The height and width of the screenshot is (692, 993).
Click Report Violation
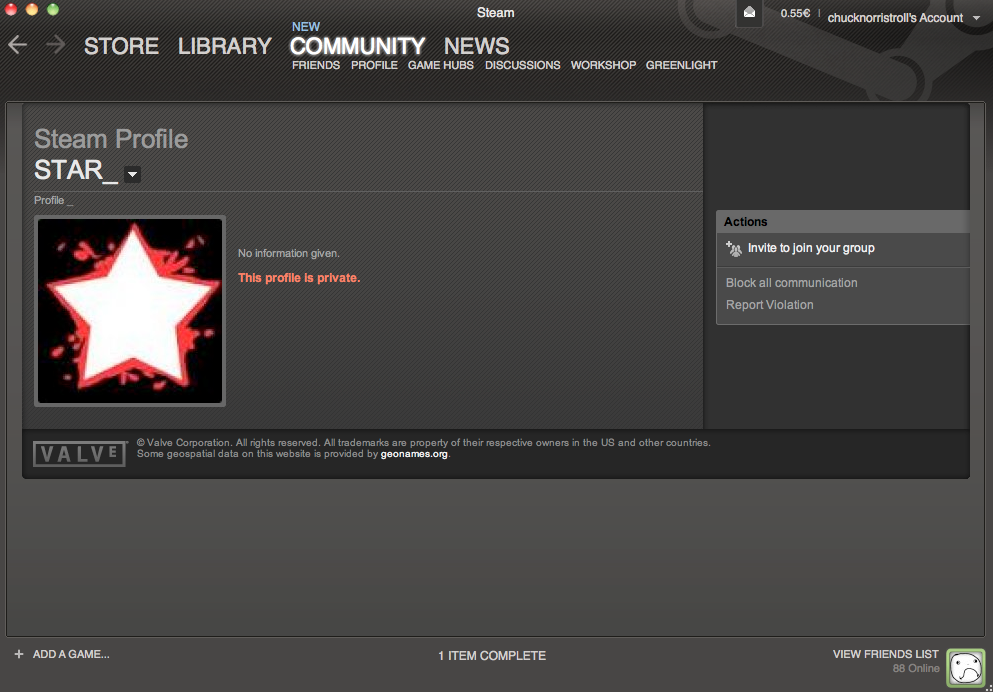tap(769, 305)
